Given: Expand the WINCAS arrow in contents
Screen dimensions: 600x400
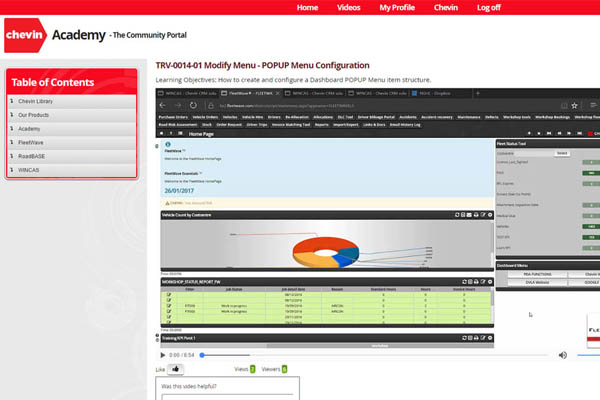Looking at the screenshot, I should (12, 170).
